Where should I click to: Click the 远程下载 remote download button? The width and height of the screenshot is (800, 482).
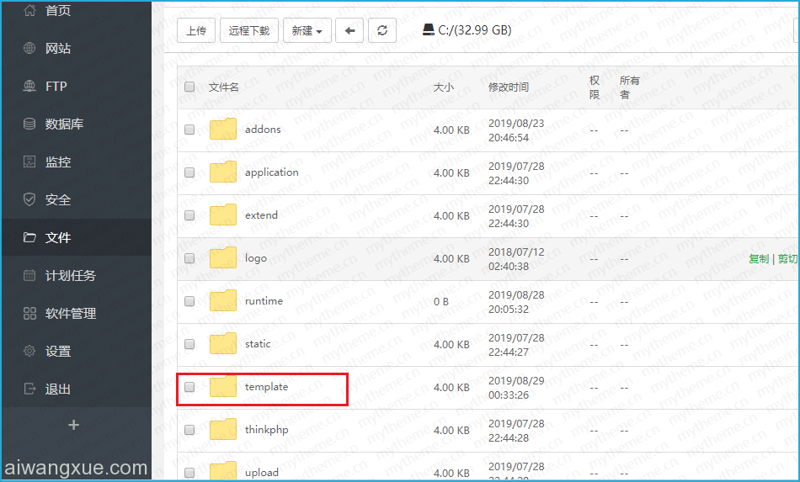[249, 31]
